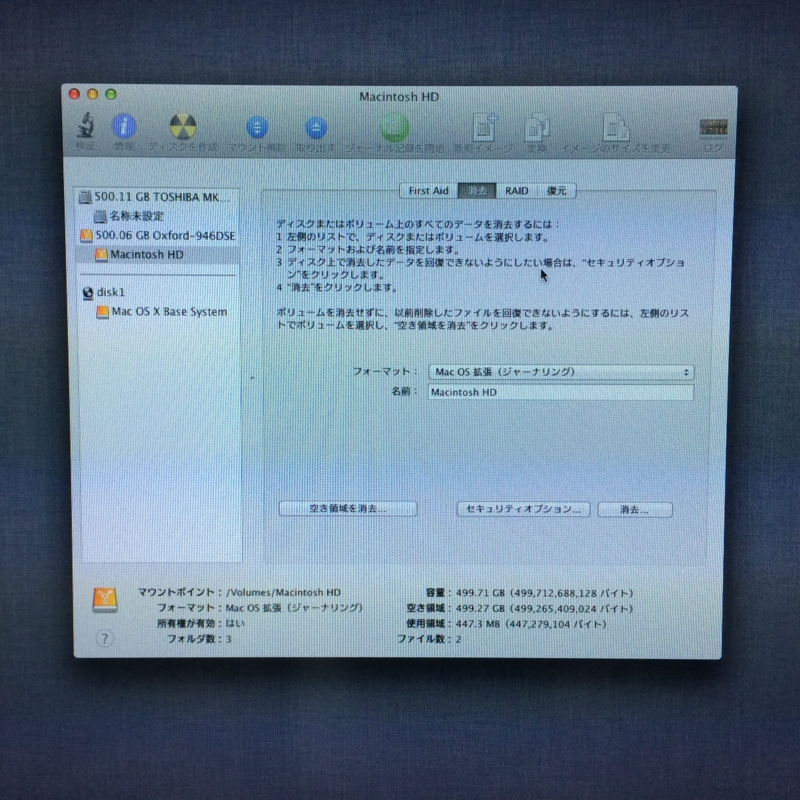Click the orange drive icon beside マウントポイント
The height and width of the screenshot is (800, 800).
coord(105,600)
